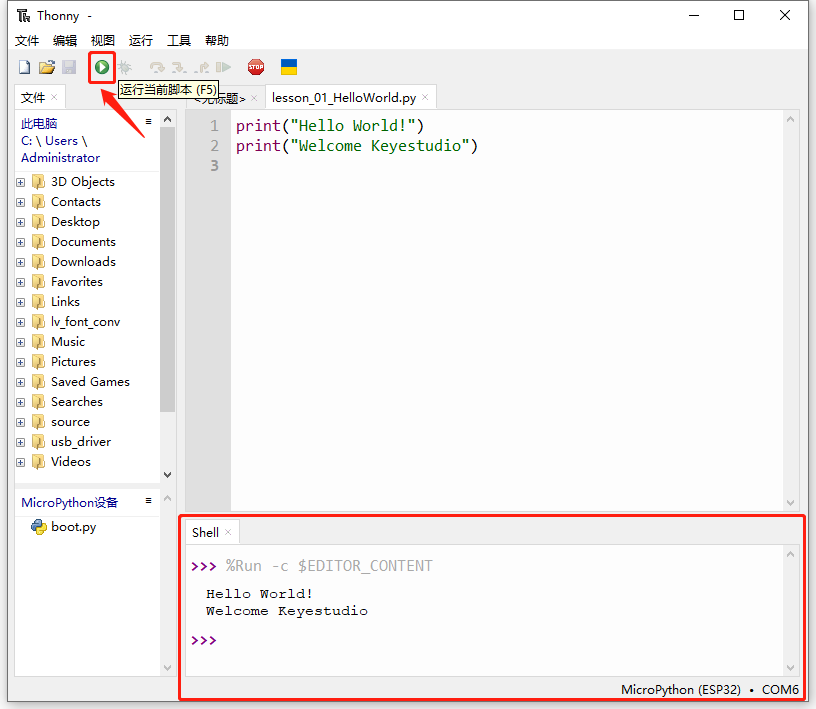
Task: Expand the Links folder
Action: coord(20,302)
